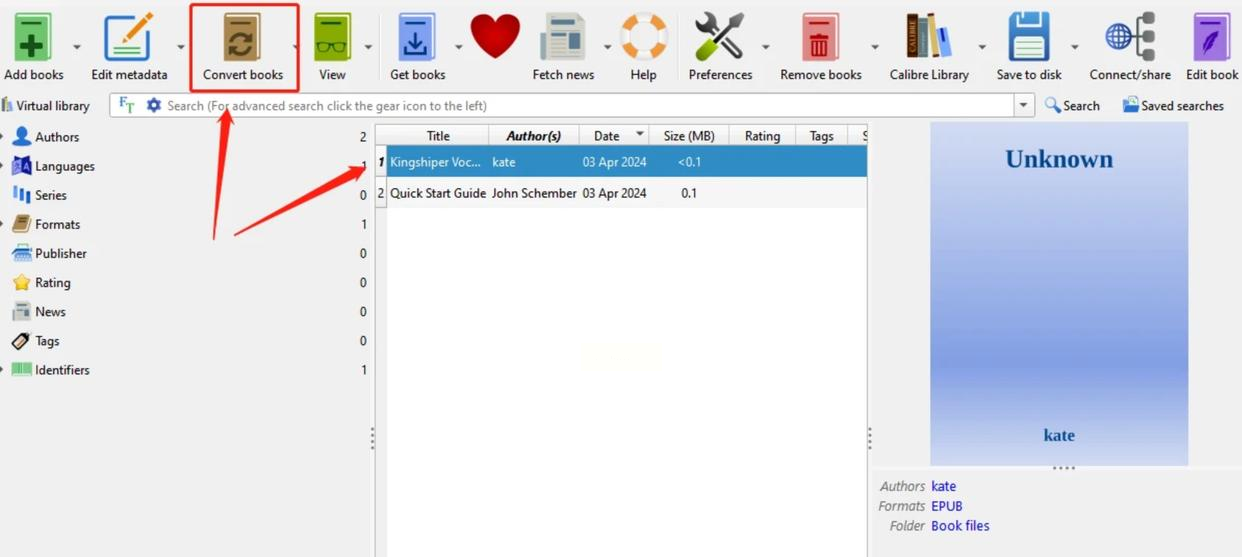Open View dropdown arrow
This screenshot has width=1242, height=557.
tap(368, 47)
